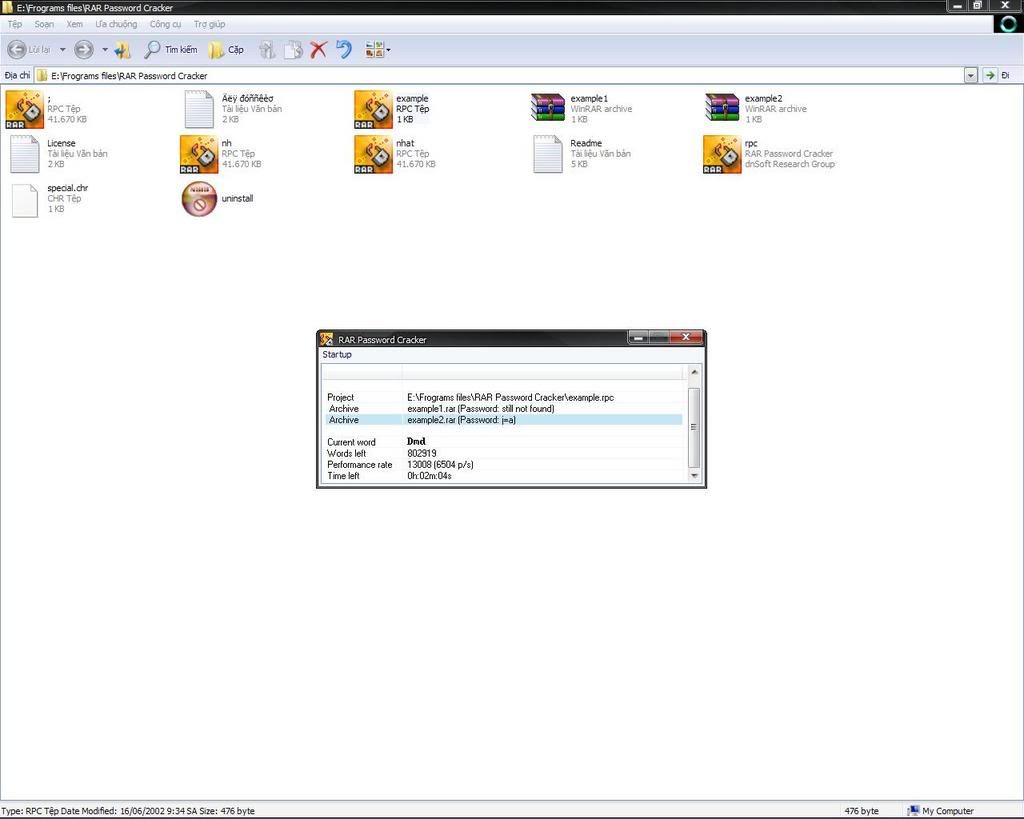This screenshot has height=819, width=1024.
Task: Click the 'special.chr' file name label
Action: 67,188
